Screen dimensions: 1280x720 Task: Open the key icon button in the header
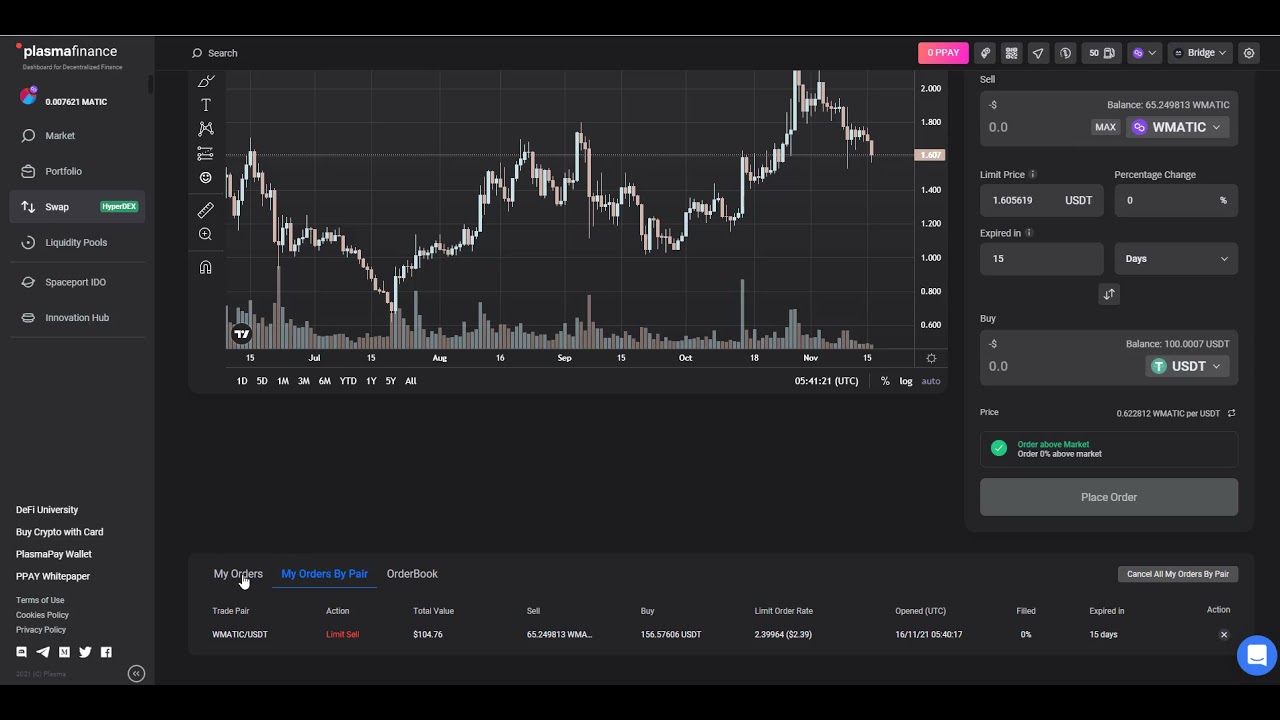click(x=985, y=53)
